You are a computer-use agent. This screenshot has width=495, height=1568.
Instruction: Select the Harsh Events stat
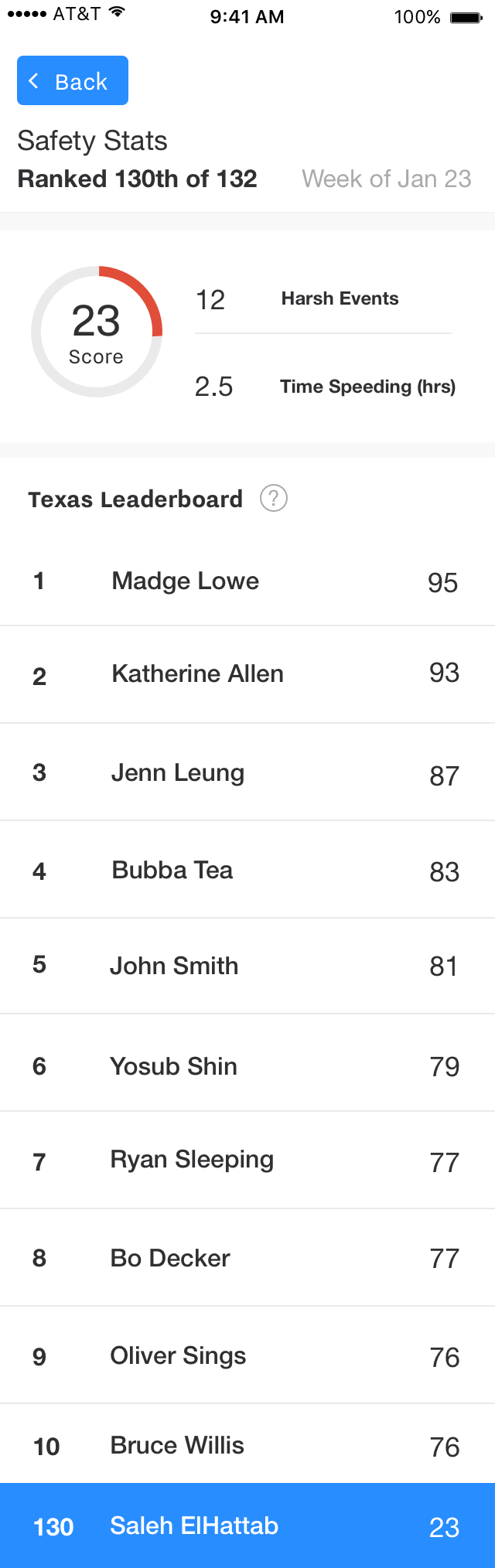(x=323, y=299)
